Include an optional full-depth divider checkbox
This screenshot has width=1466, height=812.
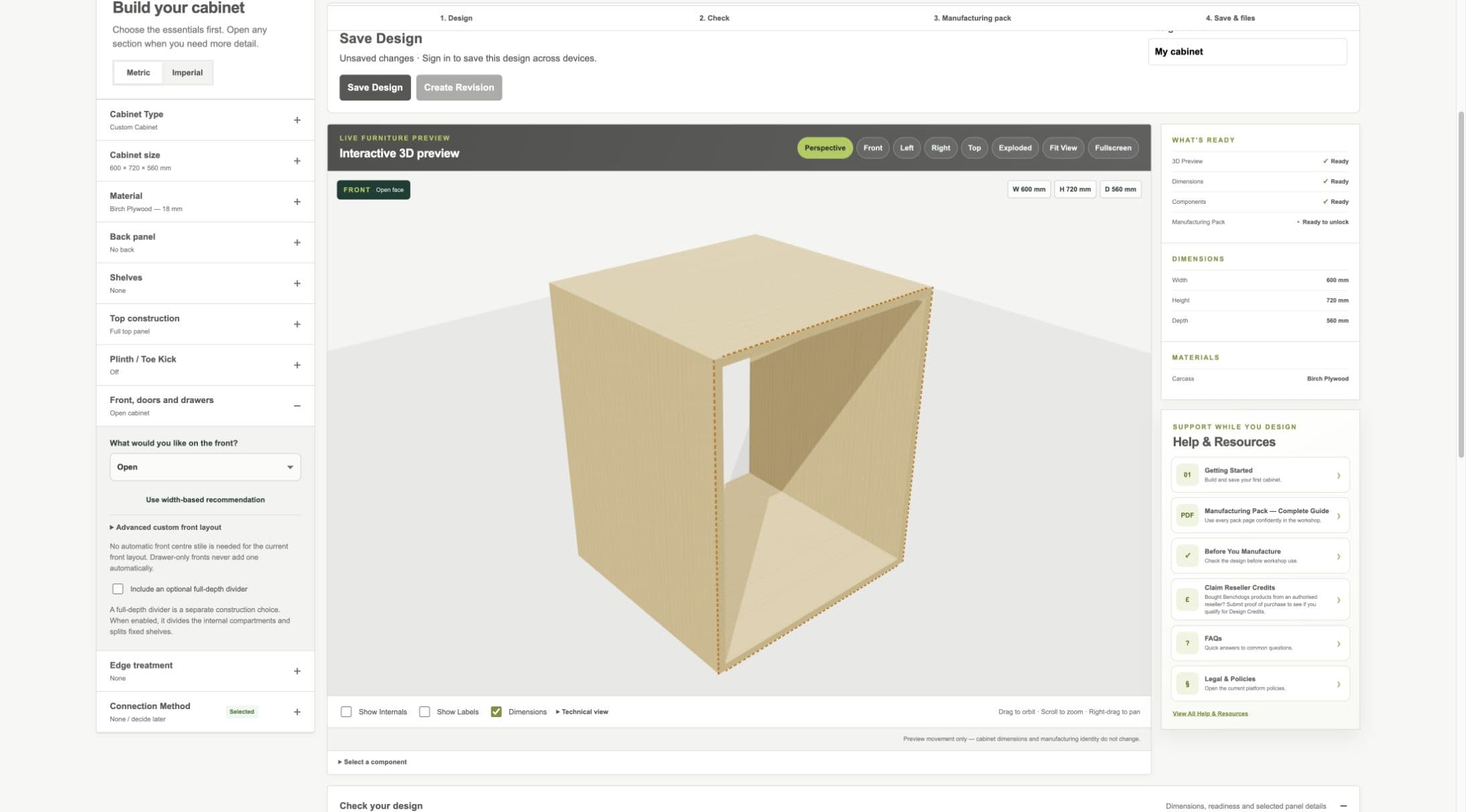click(118, 589)
